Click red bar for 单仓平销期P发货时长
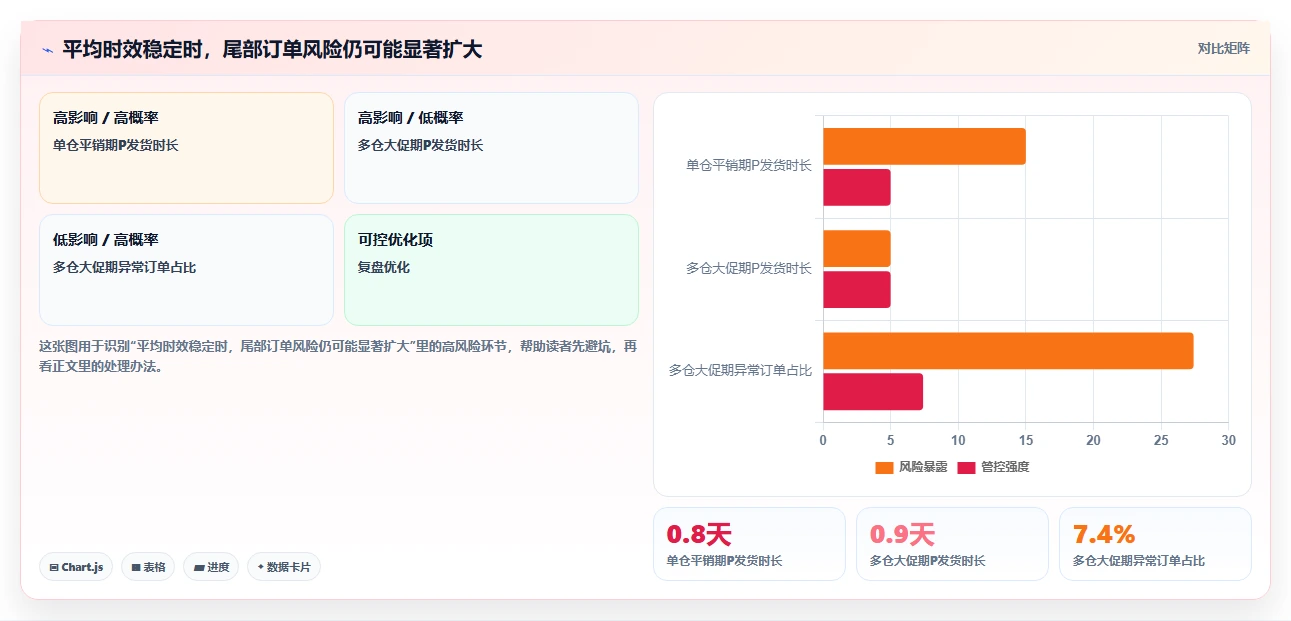 pos(857,187)
